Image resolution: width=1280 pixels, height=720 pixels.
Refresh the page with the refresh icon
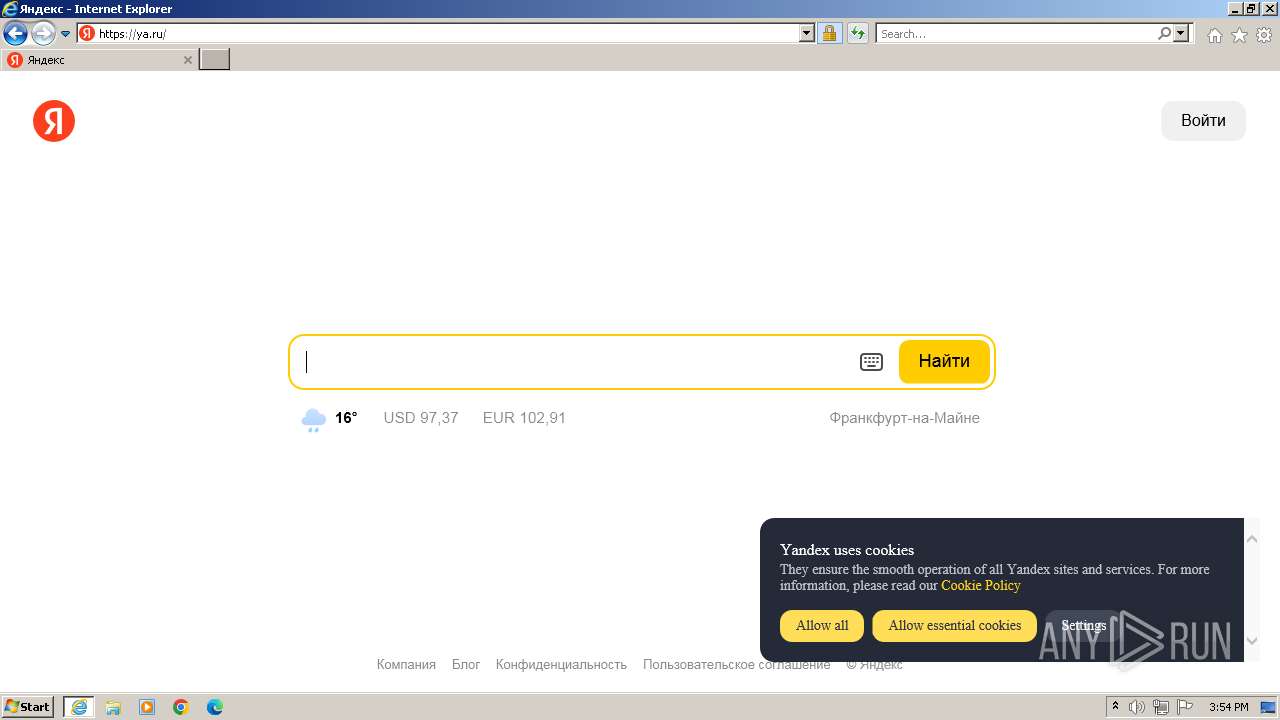pyautogui.click(x=857, y=34)
